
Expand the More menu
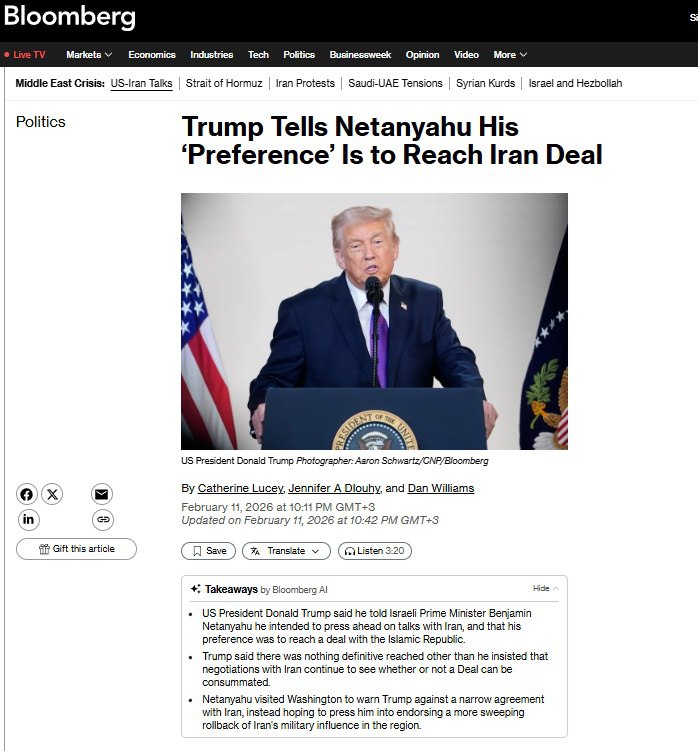coord(510,55)
